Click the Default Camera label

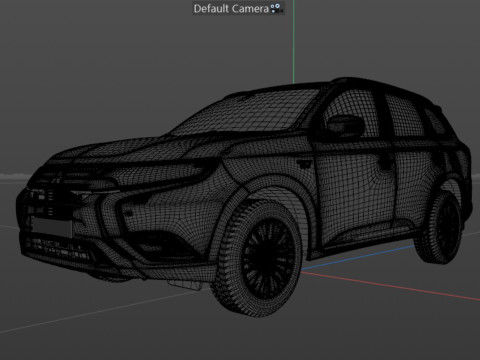coord(231,9)
